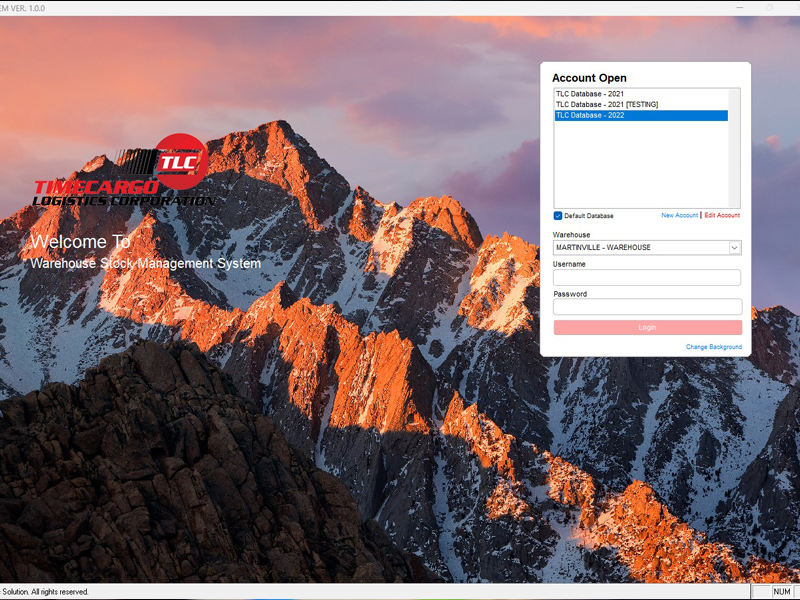Click the Account Open heading

(589, 78)
